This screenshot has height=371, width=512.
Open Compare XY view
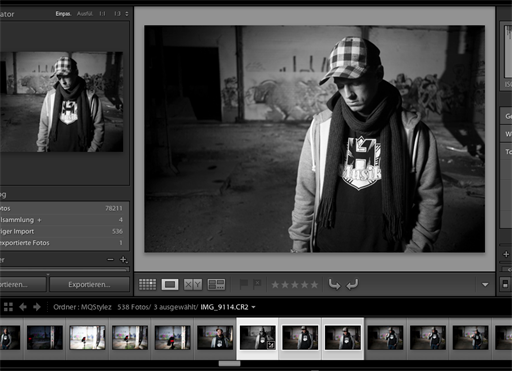(193, 285)
